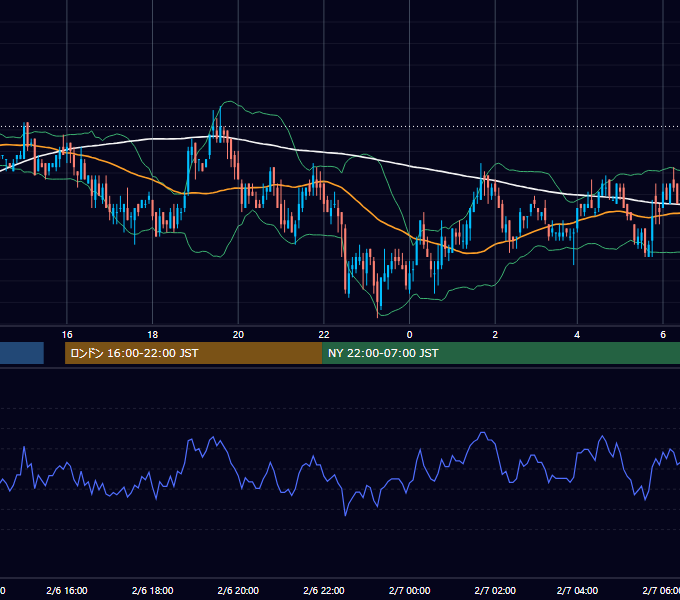680x600 pixels.
Task: Click the 2/7 02:00 time label
Action: 495,590
